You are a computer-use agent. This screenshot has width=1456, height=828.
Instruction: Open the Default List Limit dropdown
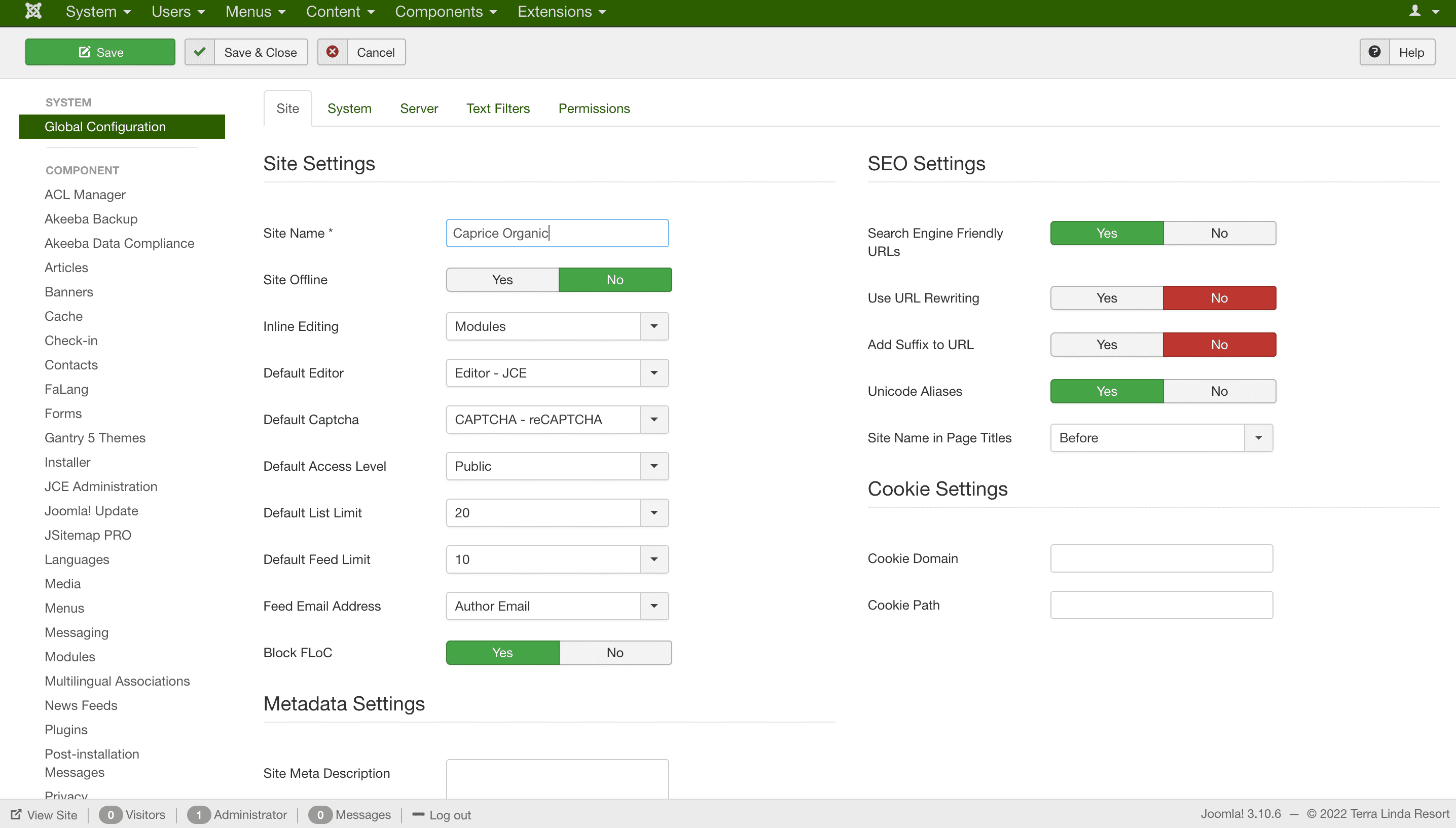click(x=557, y=513)
